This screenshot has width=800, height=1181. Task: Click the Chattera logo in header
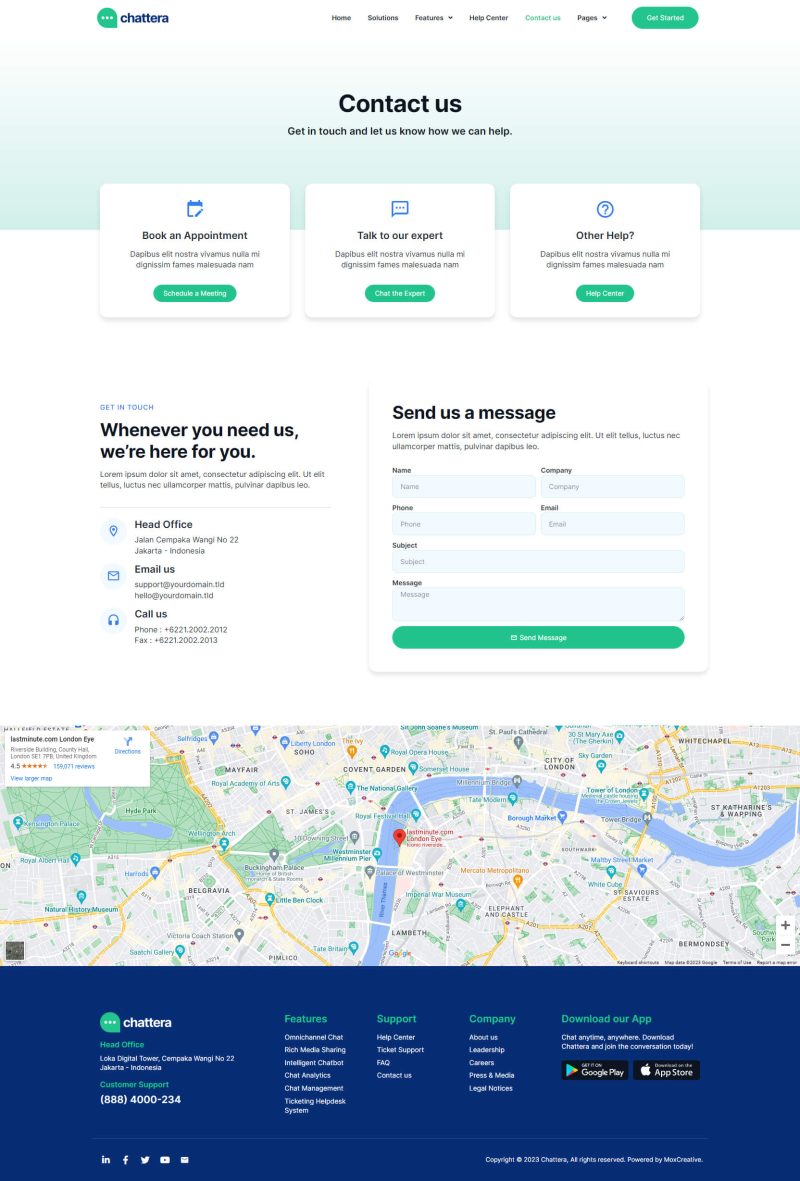133,18
